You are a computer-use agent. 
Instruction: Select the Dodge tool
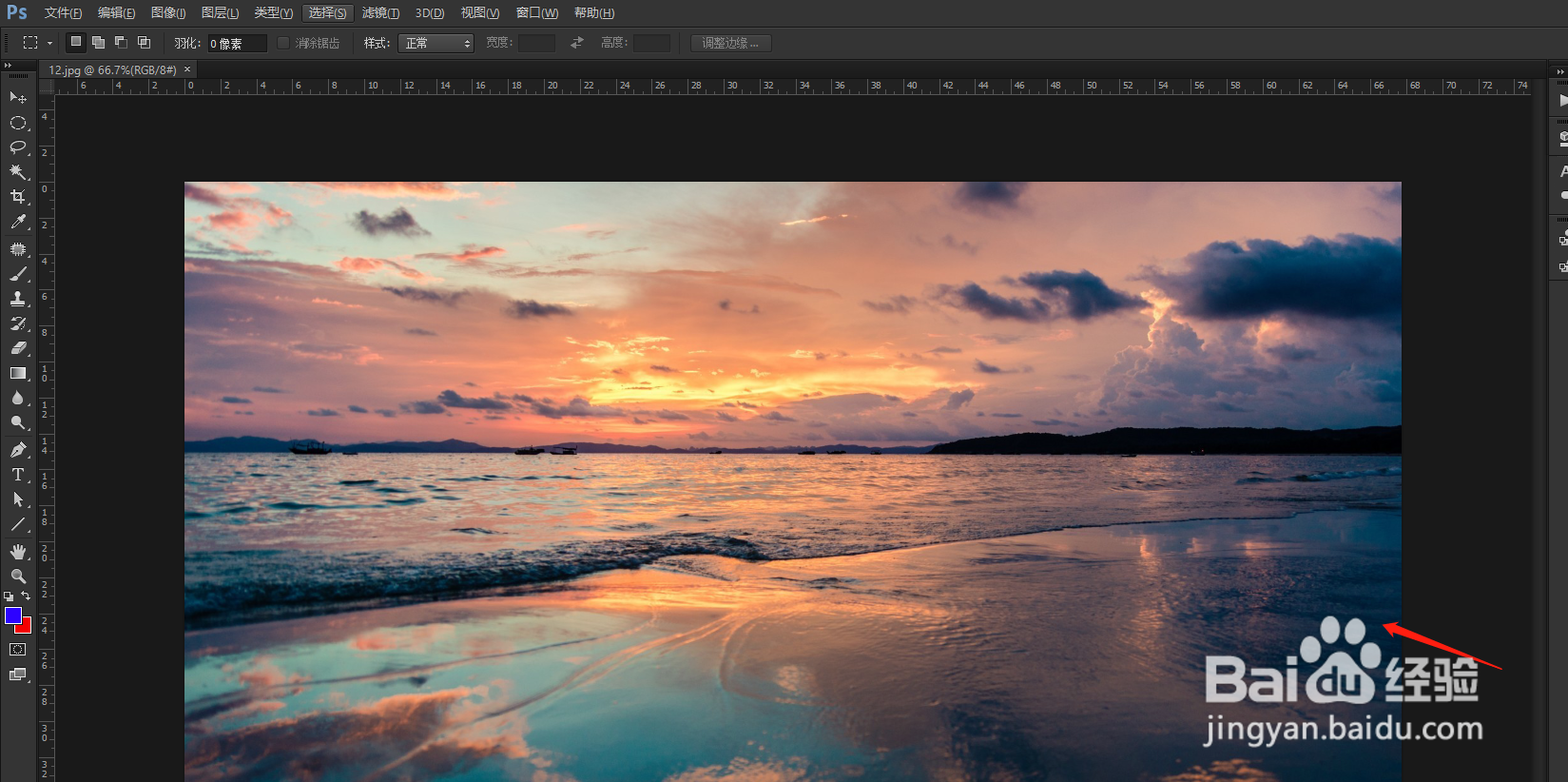coord(18,422)
